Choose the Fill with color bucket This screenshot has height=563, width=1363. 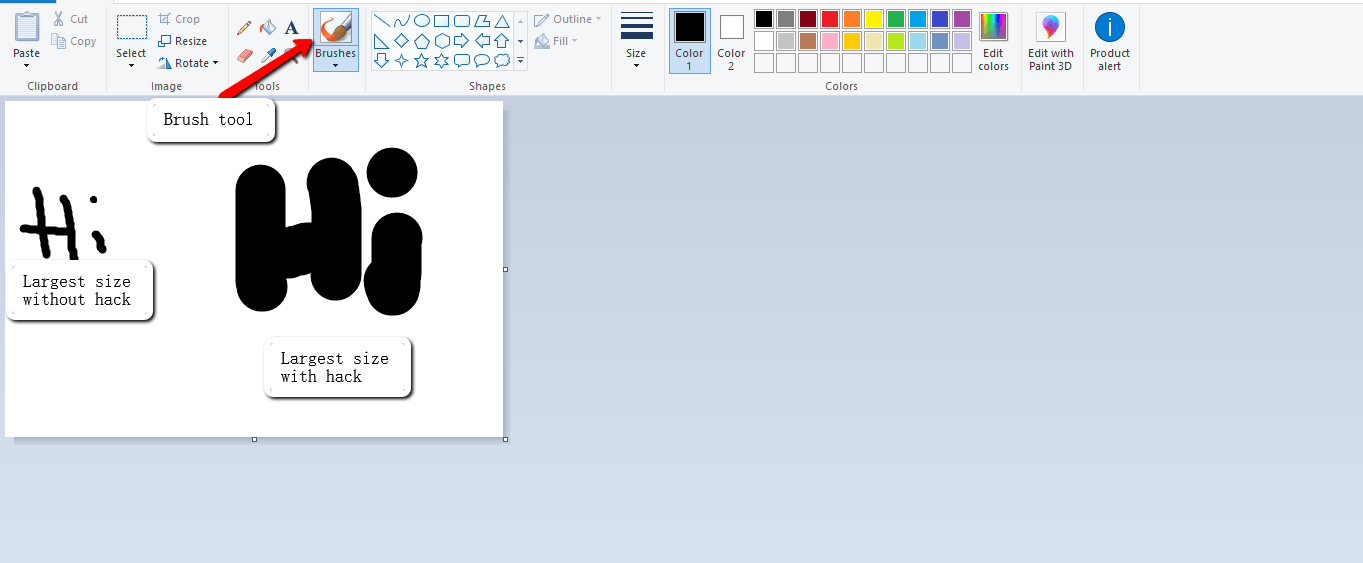point(268,28)
